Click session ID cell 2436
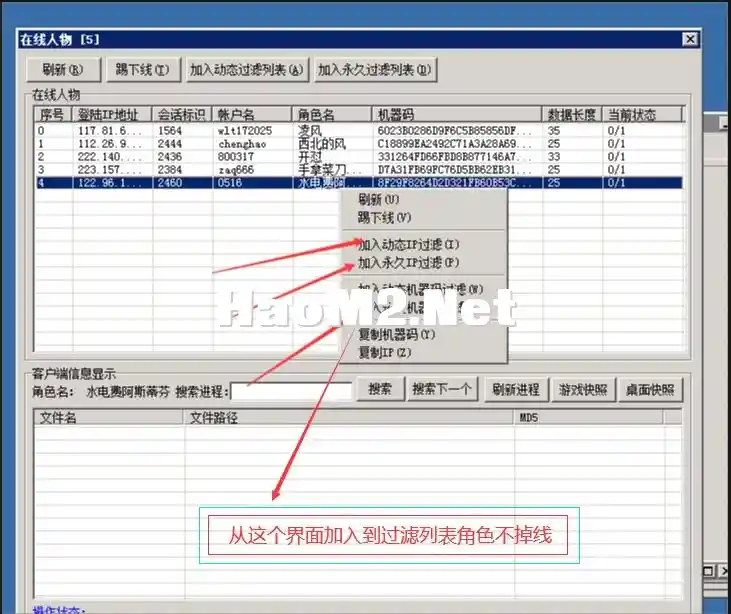Image resolution: width=731 pixels, height=614 pixels. pos(169,157)
